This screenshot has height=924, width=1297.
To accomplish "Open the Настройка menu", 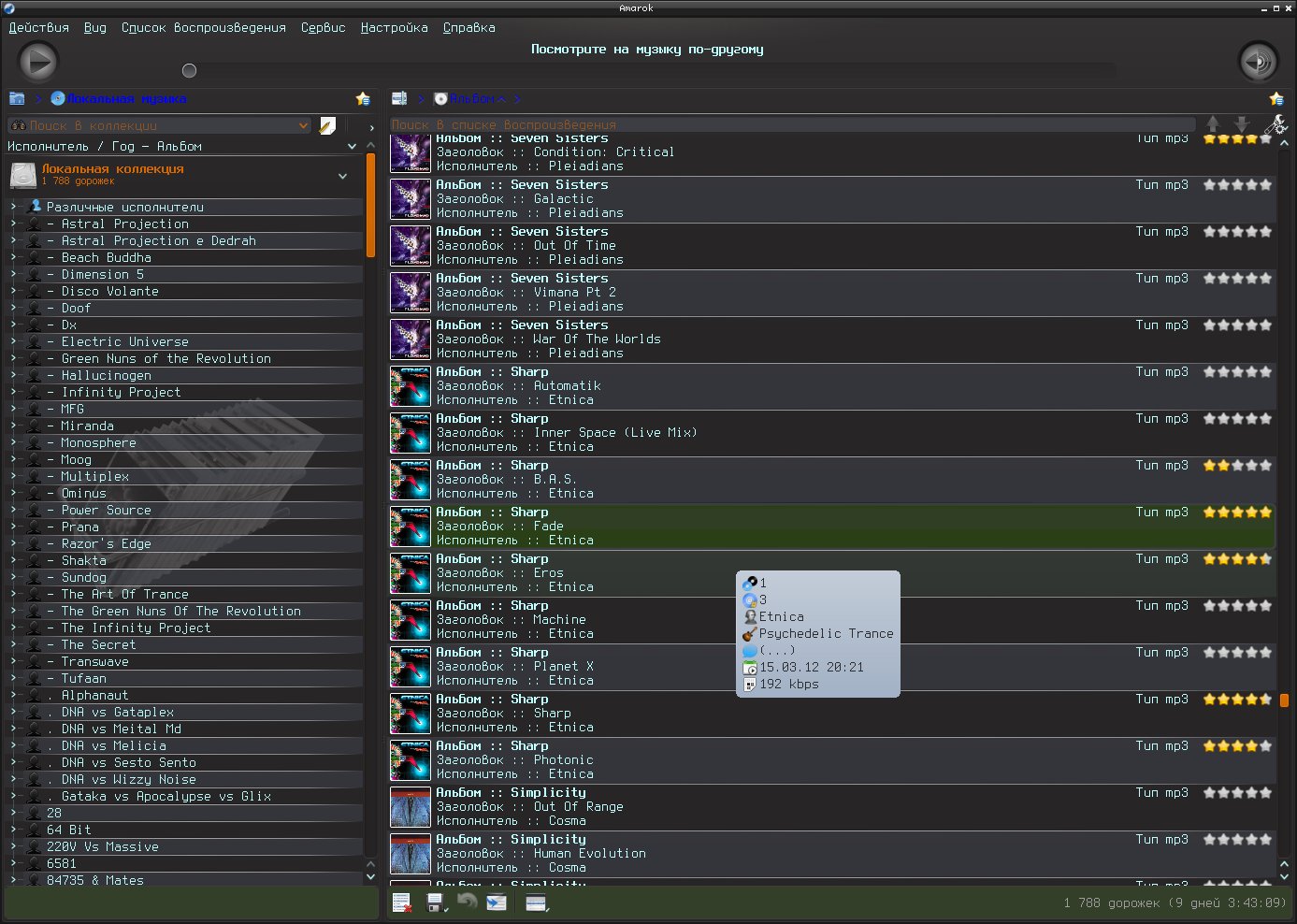I will pos(394,28).
